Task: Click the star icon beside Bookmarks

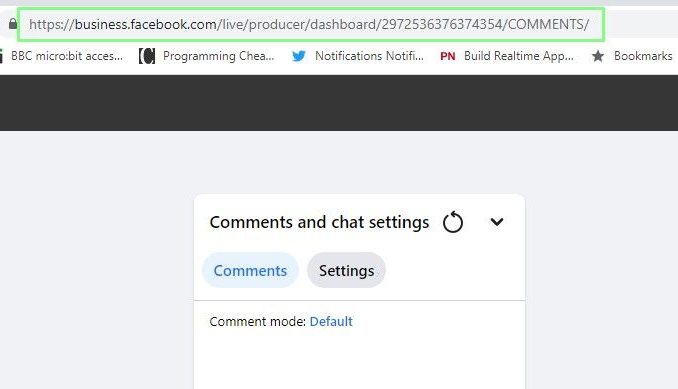Action: (x=598, y=56)
